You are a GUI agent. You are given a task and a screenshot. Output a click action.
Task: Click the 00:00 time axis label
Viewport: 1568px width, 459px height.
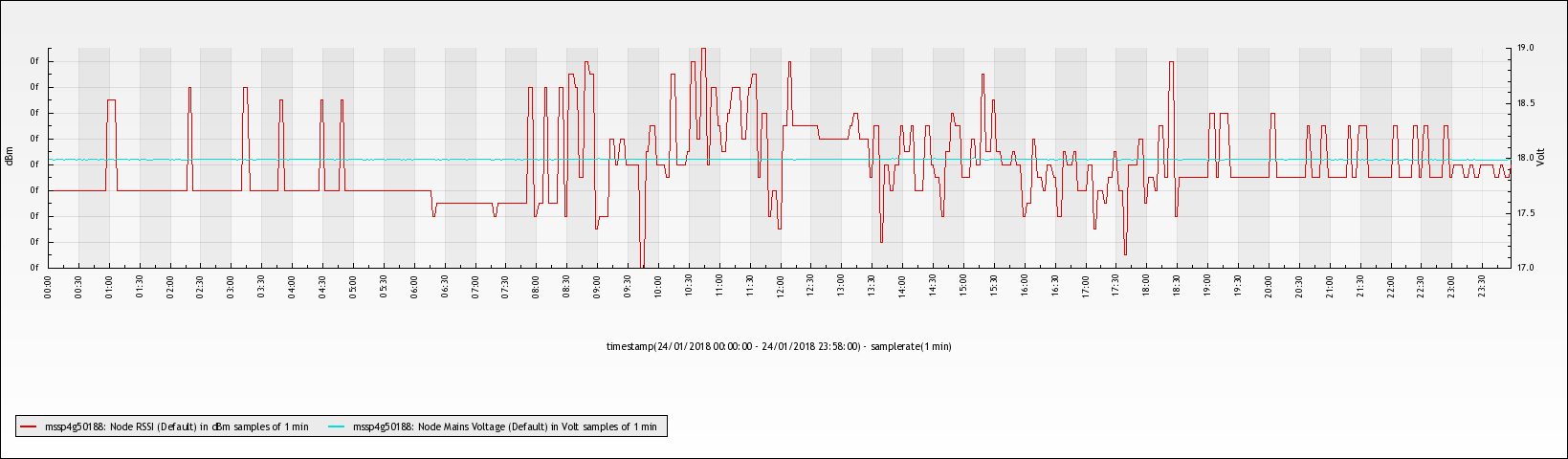pos(49,287)
